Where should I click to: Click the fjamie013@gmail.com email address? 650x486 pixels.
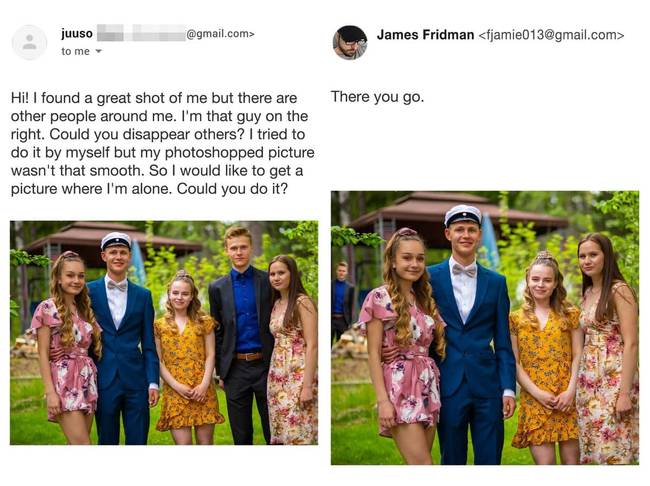(x=551, y=35)
